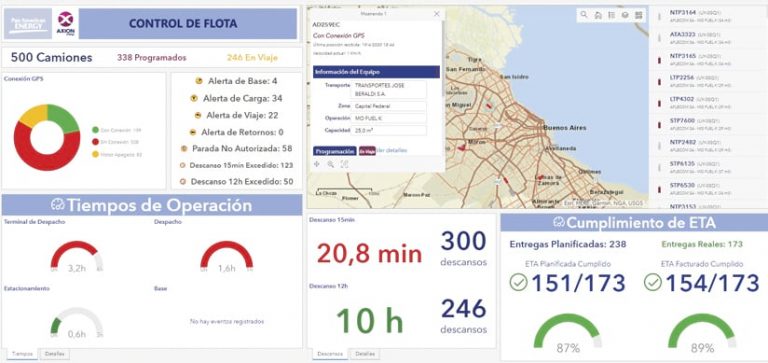Click the Descanso 15min Excedido icon
This screenshot has width=768, height=363.
[x=182, y=166]
